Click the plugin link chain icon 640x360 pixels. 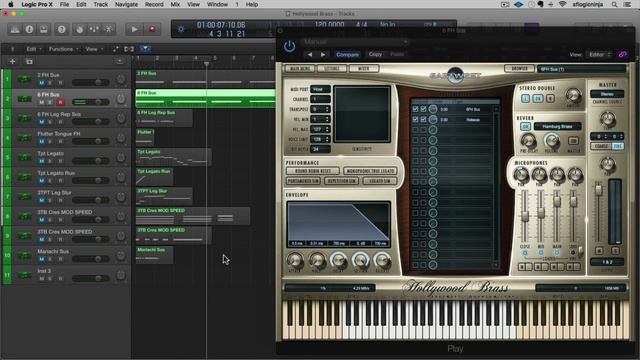pyautogui.click(x=622, y=54)
